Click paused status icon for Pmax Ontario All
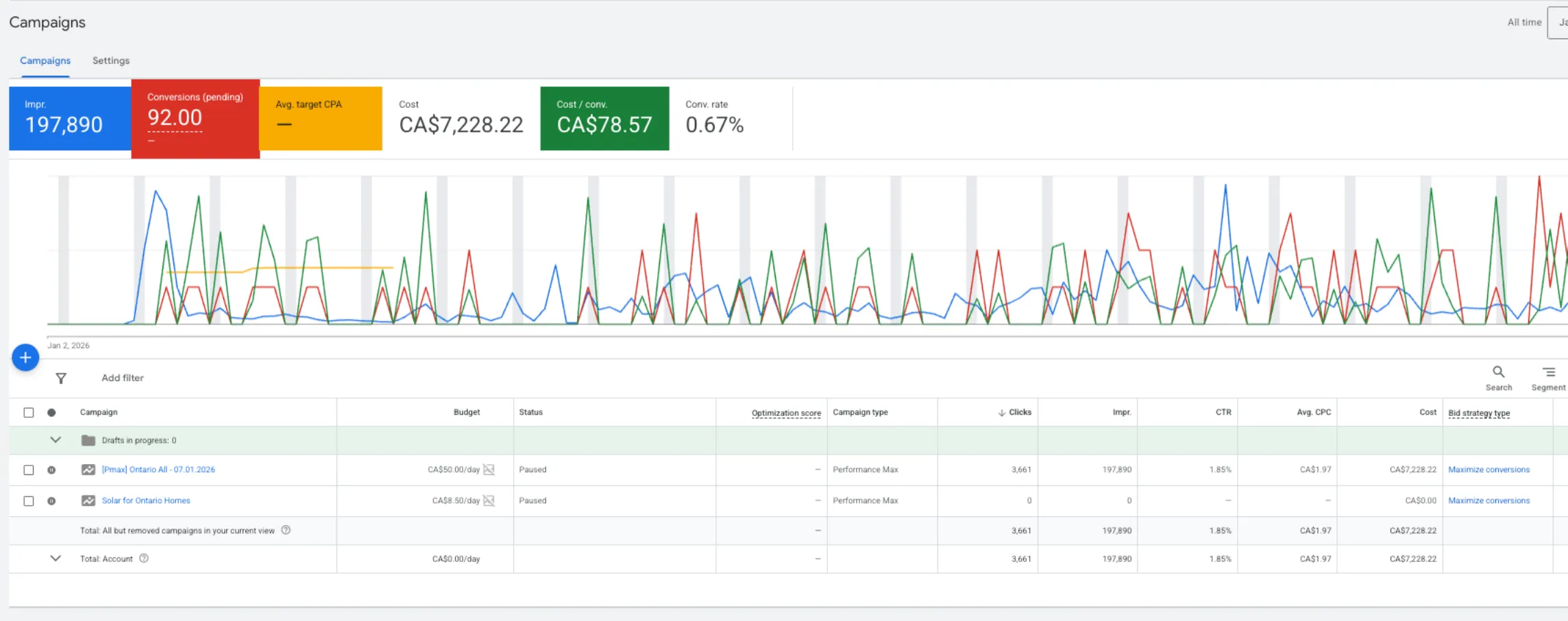Image resolution: width=1568 pixels, height=621 pixels. coord(51,470)
